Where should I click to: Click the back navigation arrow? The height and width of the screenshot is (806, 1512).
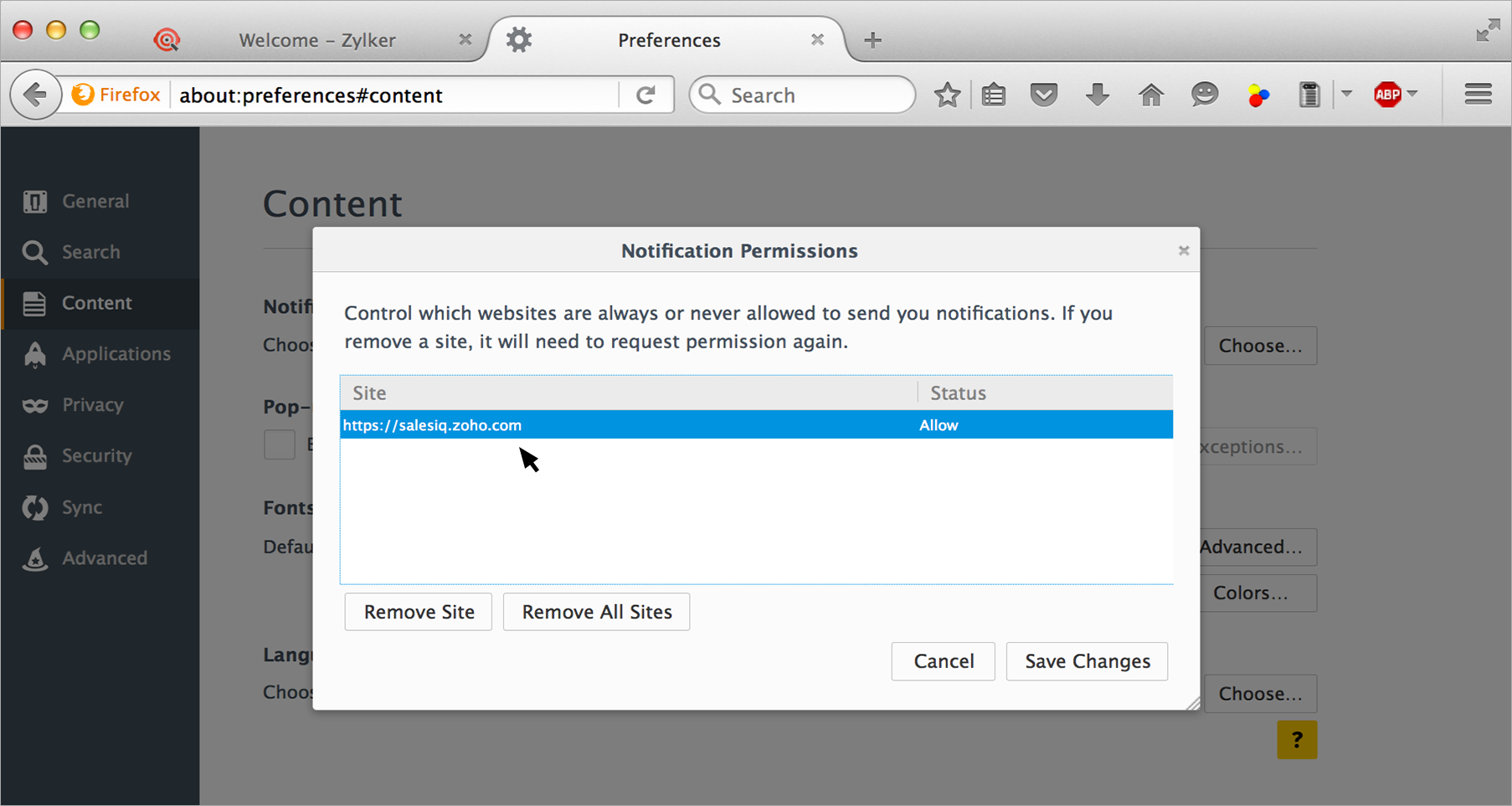tap(35, 95)
